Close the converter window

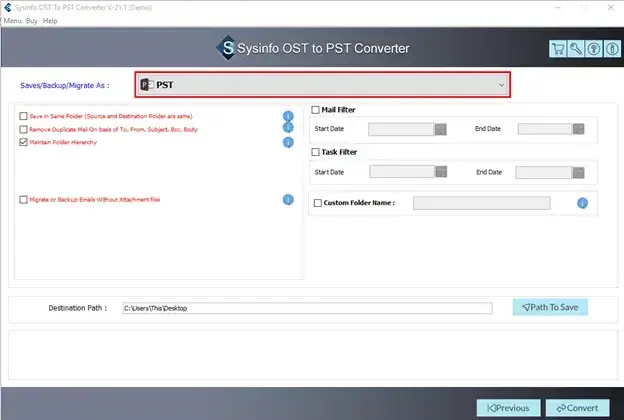tap(611, 7)
